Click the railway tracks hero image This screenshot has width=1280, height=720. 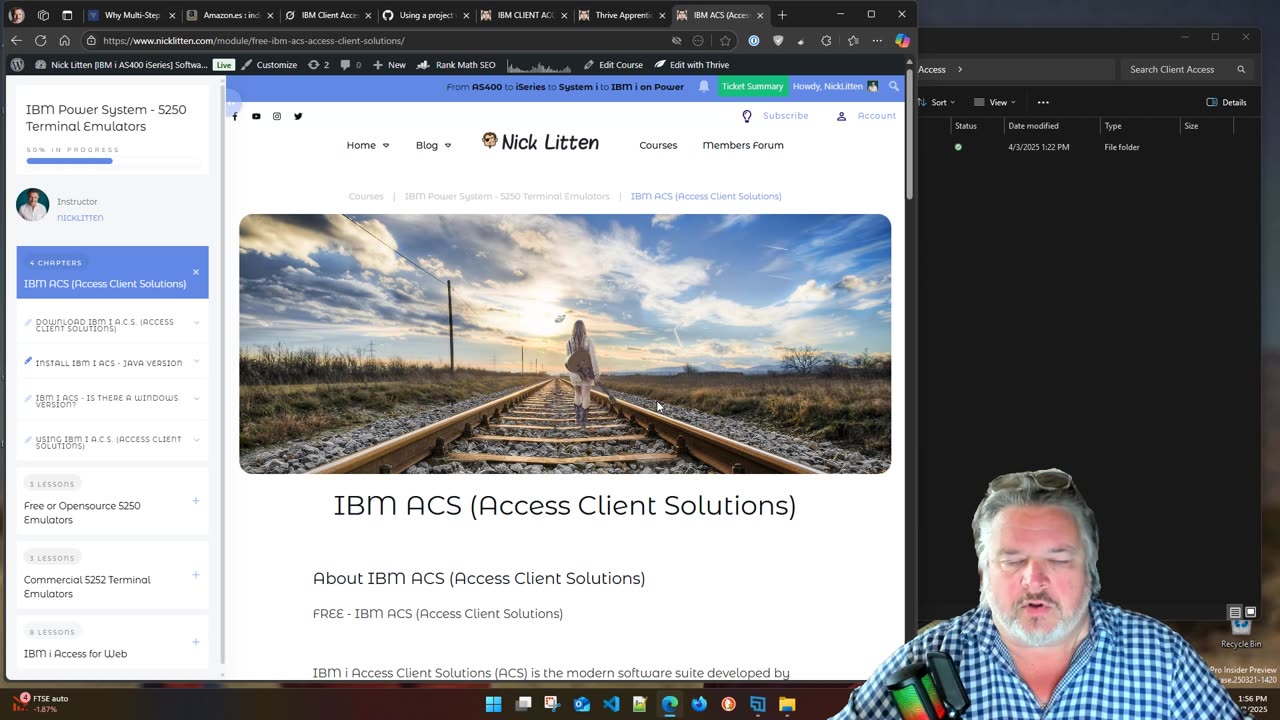coord(565,343)
